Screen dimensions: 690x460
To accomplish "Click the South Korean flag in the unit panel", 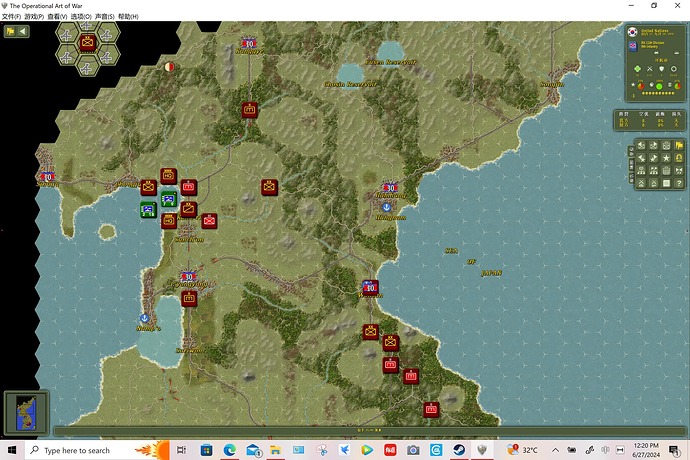I will (633, 32).
